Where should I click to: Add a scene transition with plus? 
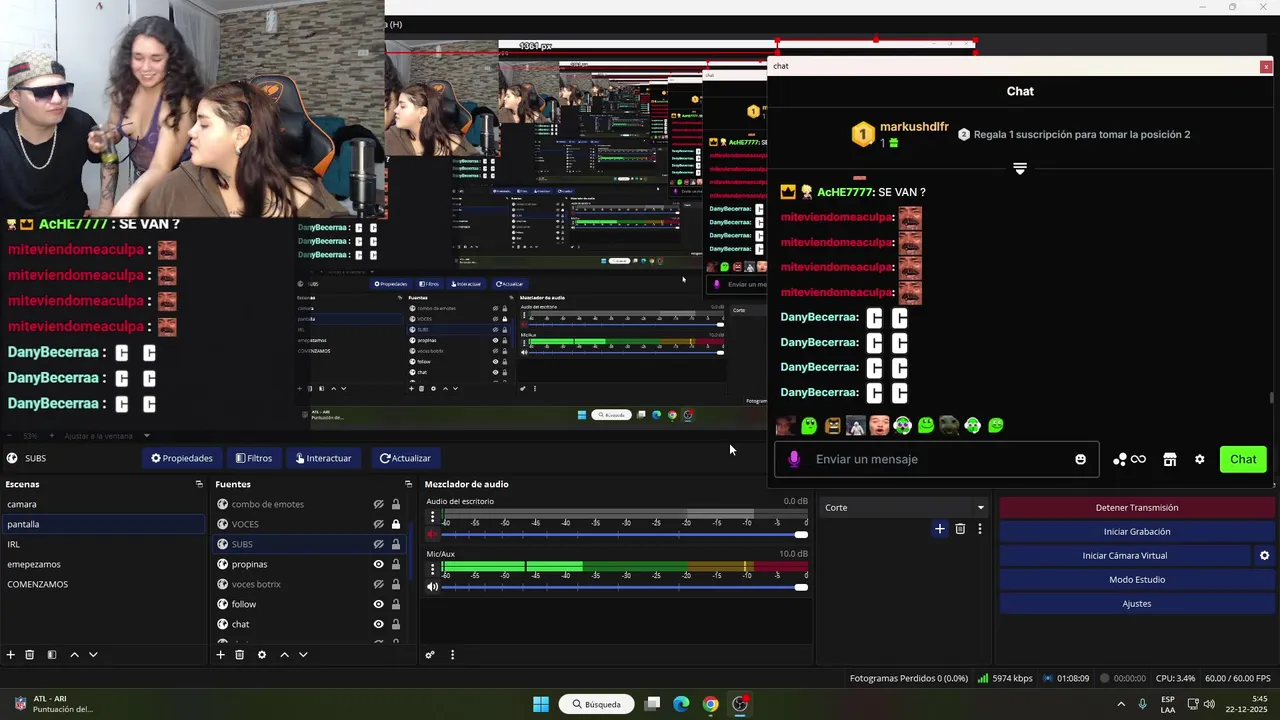(x=939, y=529)
